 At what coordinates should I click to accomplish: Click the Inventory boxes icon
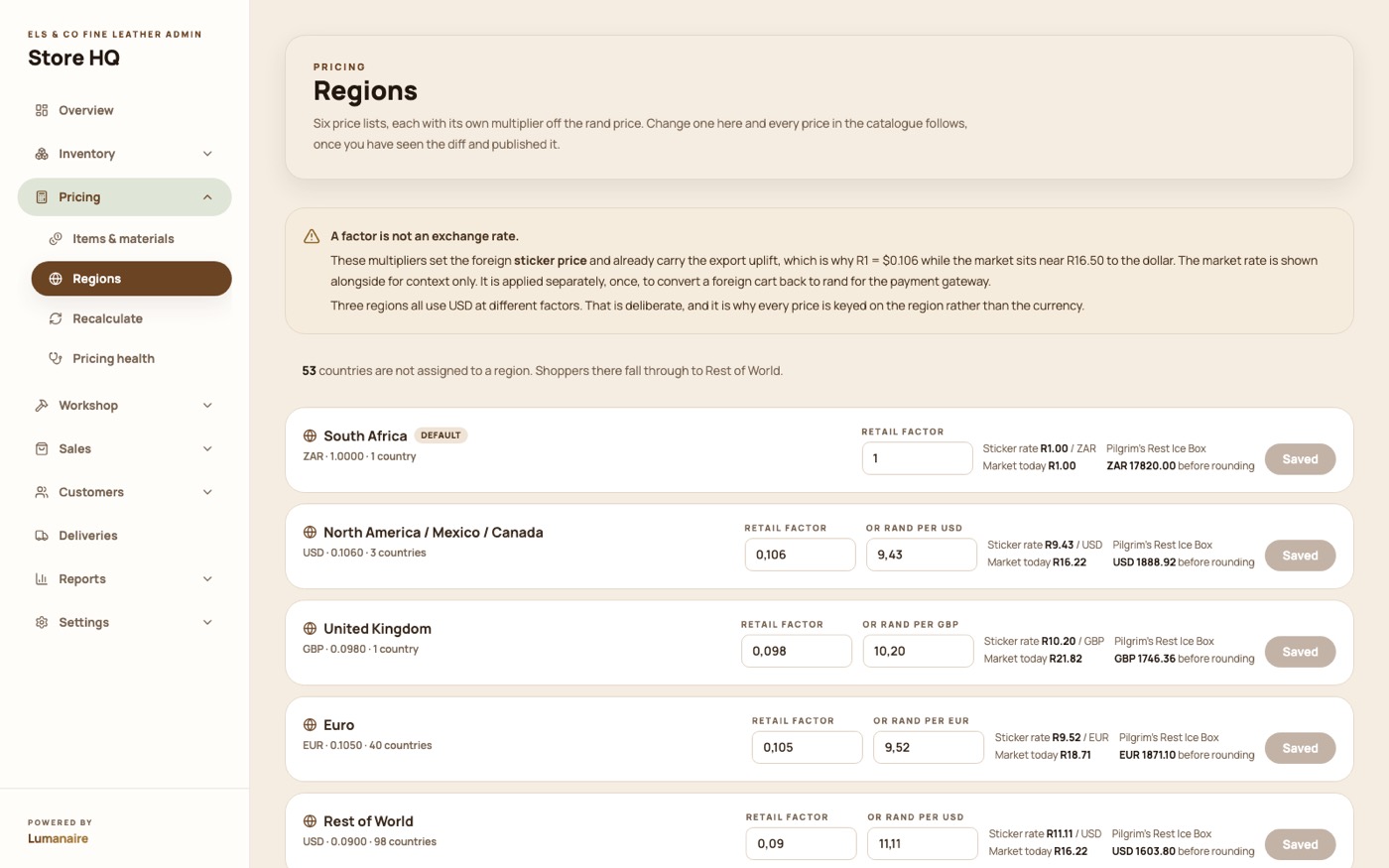(42, 154)
